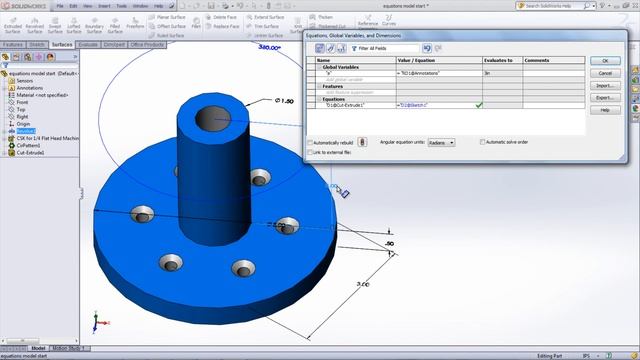The height and width of the screenshot is (360, 640).
Task: Open the Curves tool
Action: 389,20
